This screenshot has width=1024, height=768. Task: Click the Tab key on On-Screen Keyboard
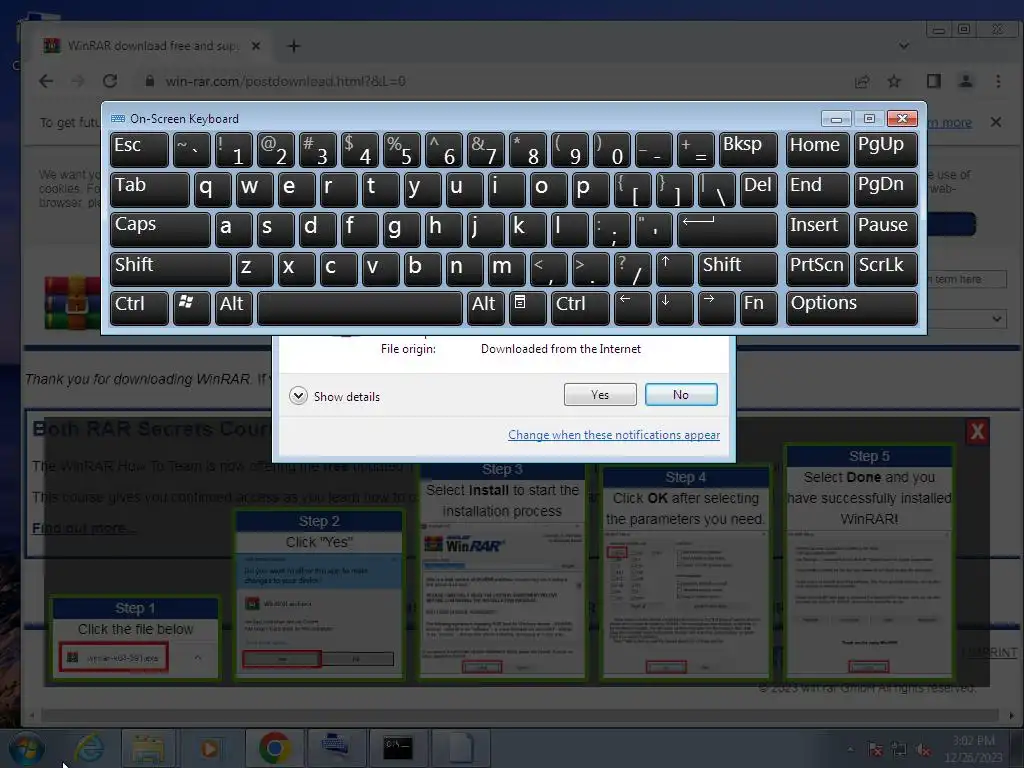150,189
